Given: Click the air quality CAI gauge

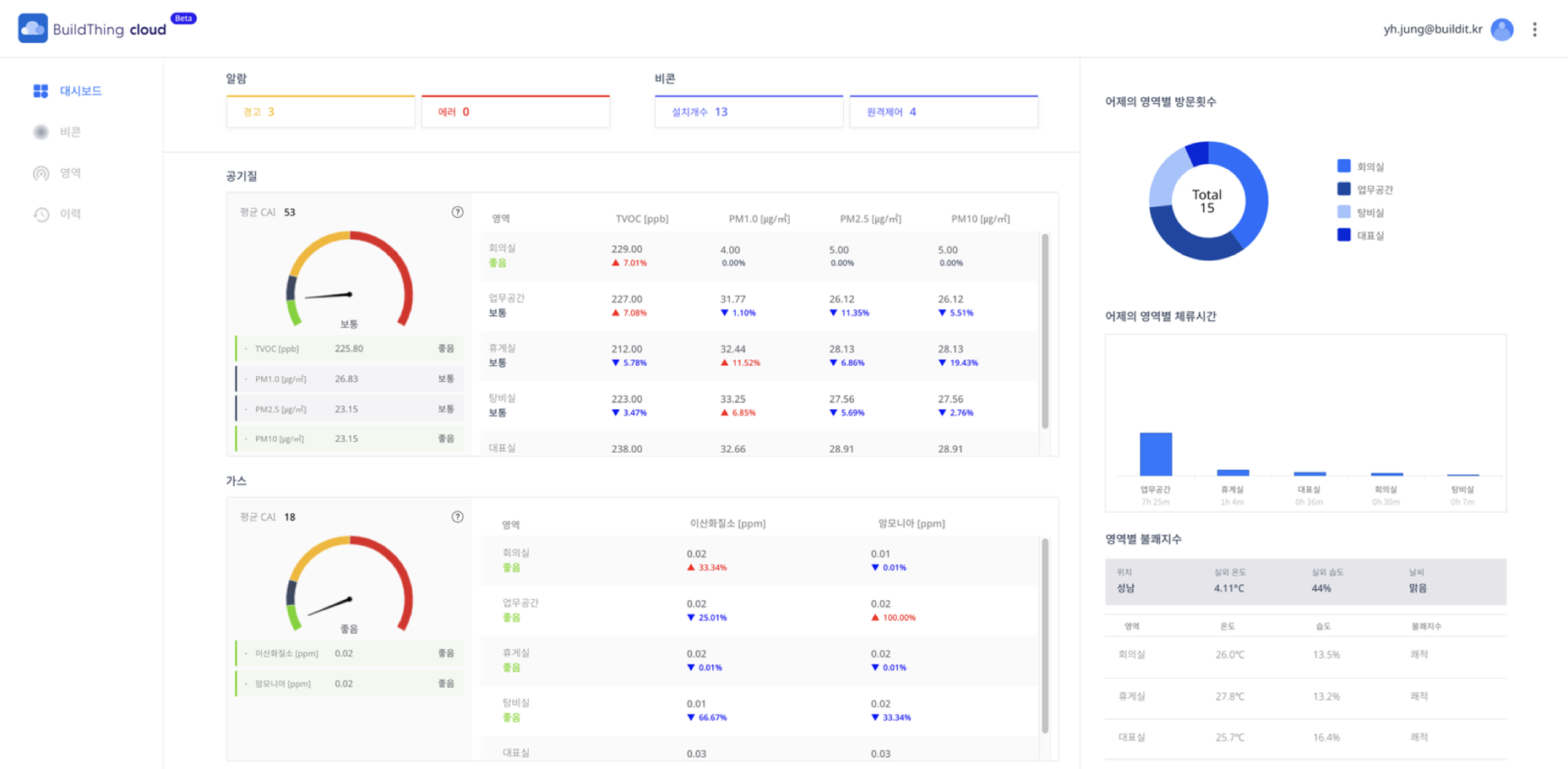Looking at the screenshot, I should tap(349, 279).
